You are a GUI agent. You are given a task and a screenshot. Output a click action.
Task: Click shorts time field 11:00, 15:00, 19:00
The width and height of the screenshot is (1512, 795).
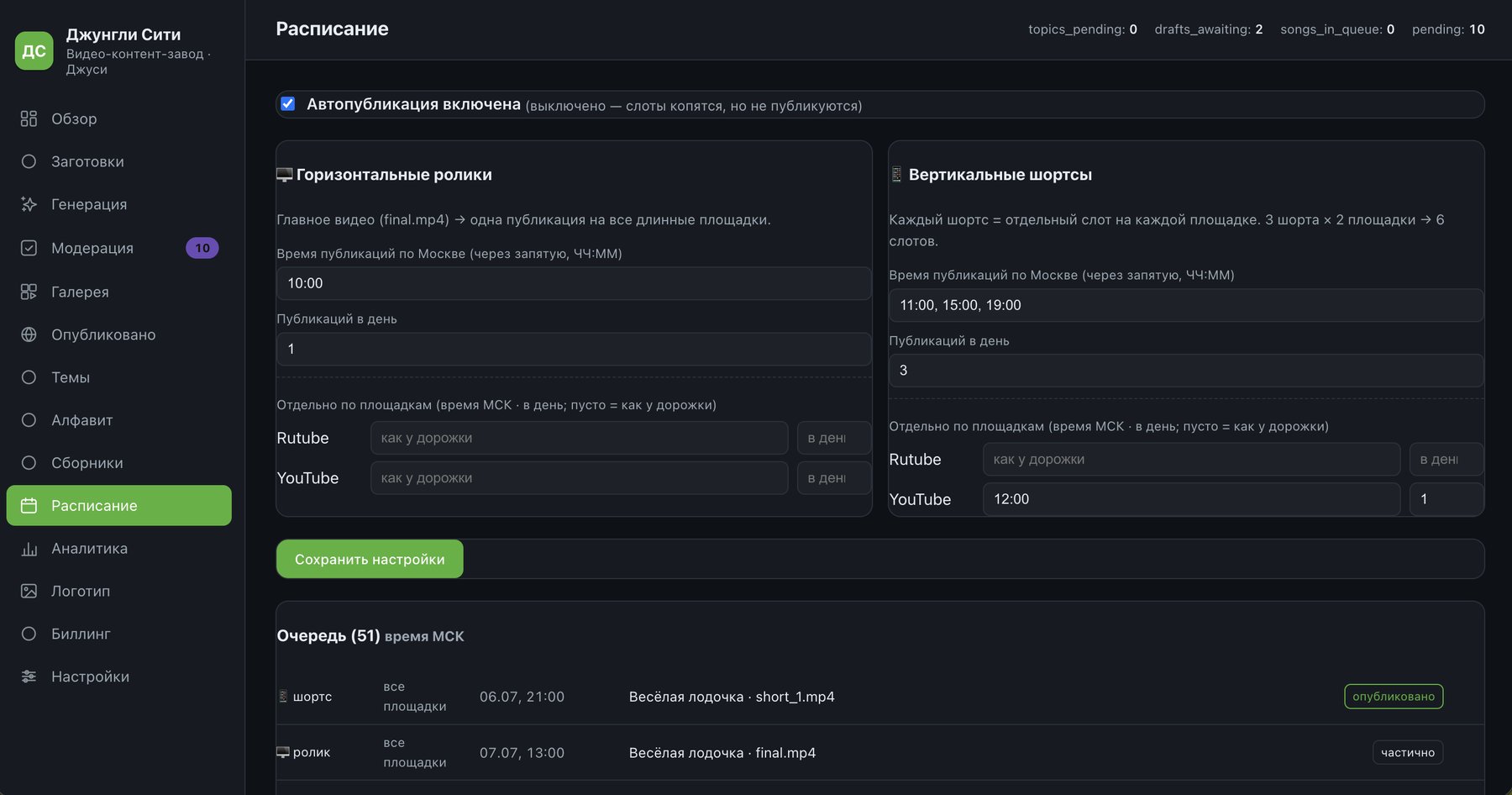point(1186,305)
